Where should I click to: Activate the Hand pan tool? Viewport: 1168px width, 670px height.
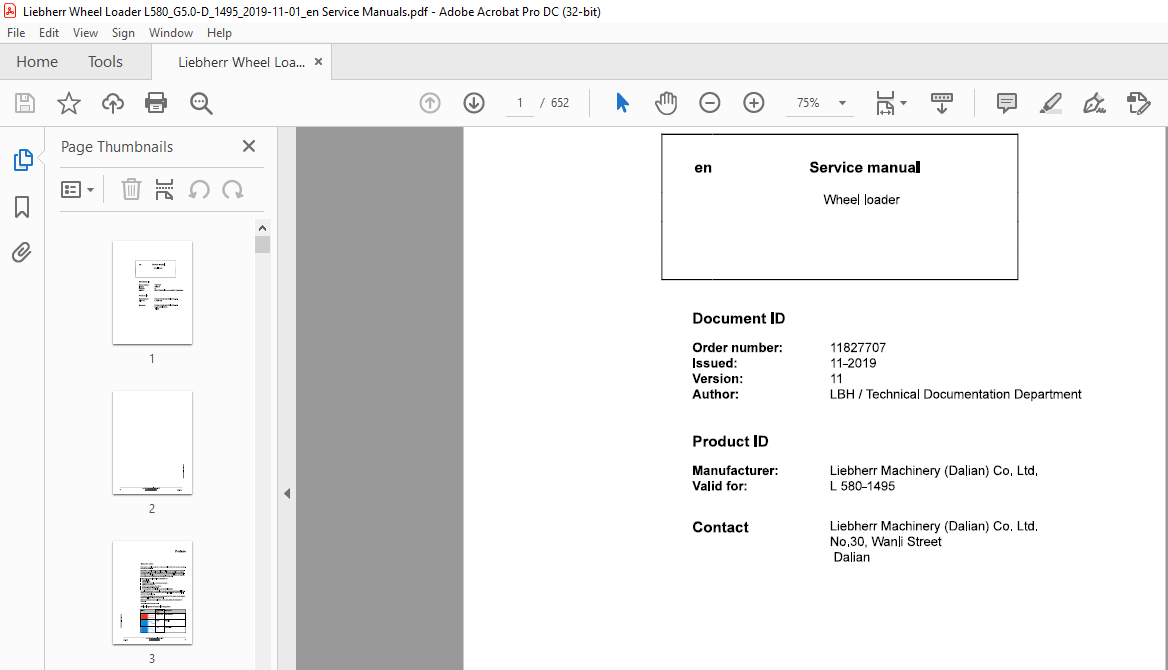(x=666, y=103)
